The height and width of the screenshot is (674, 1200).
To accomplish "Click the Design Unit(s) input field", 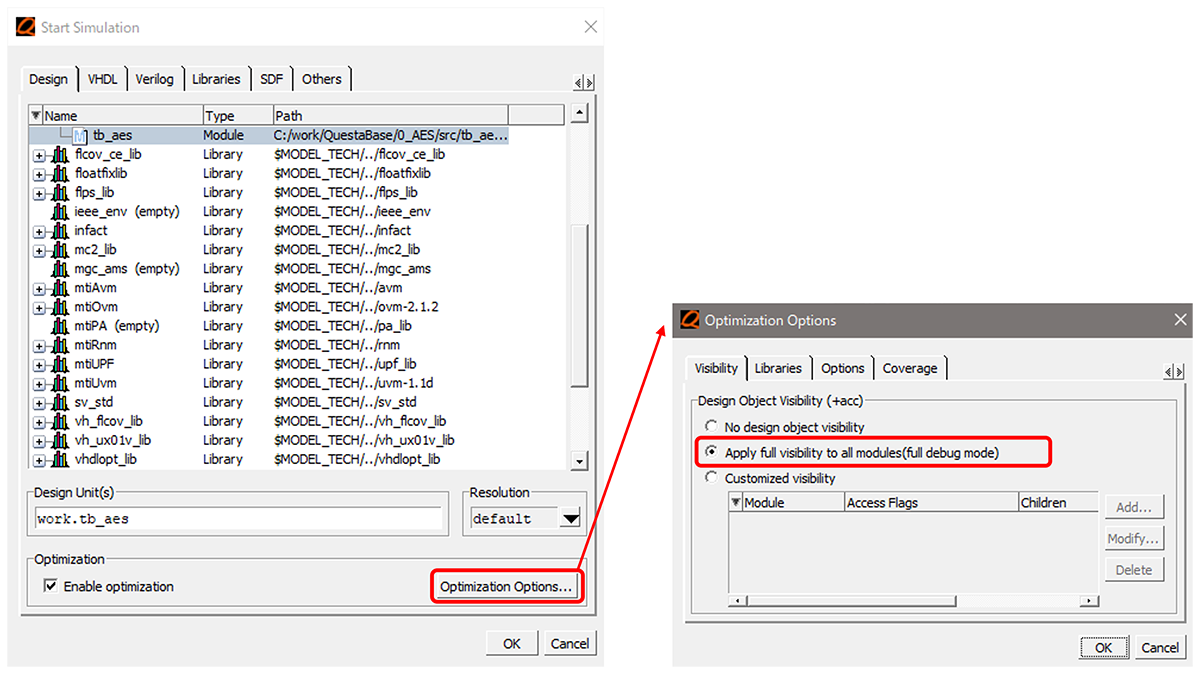I will (237, 518).
